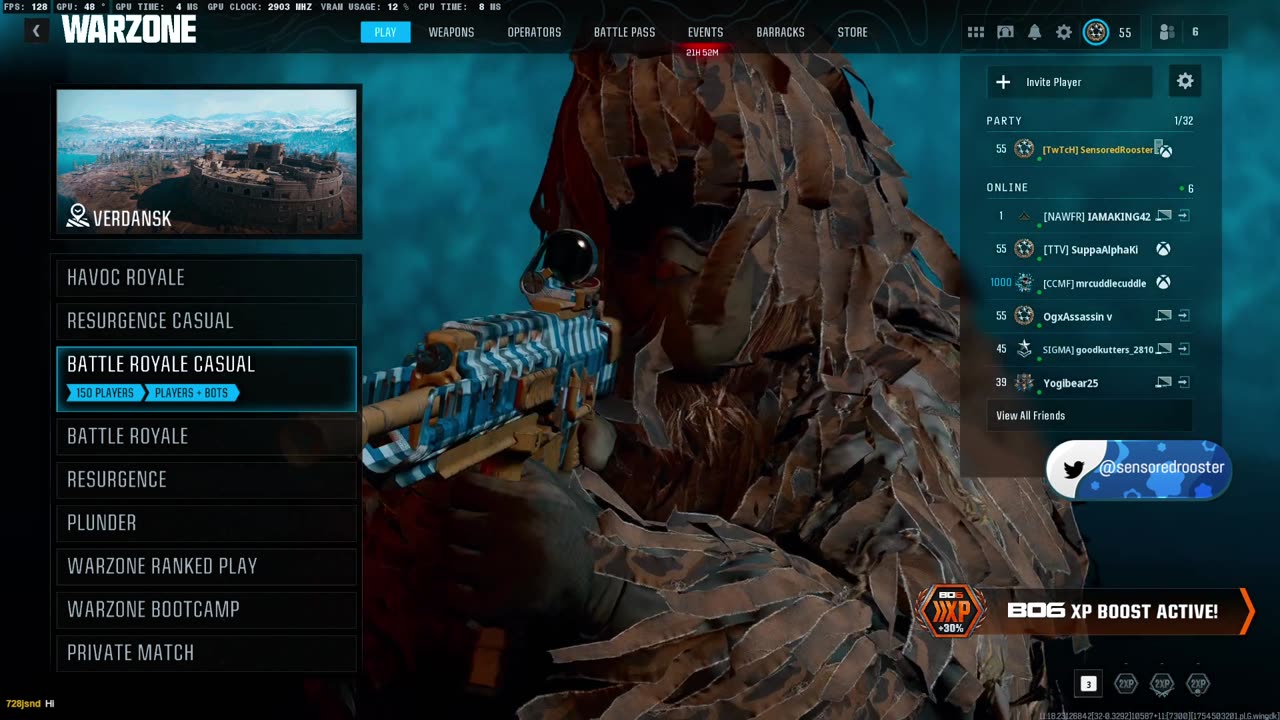Click the rank emblem next to goodkutters_2810
Image resolution: width=1280 pixels, height=720 pixels.
click(x=1024, y=349)
